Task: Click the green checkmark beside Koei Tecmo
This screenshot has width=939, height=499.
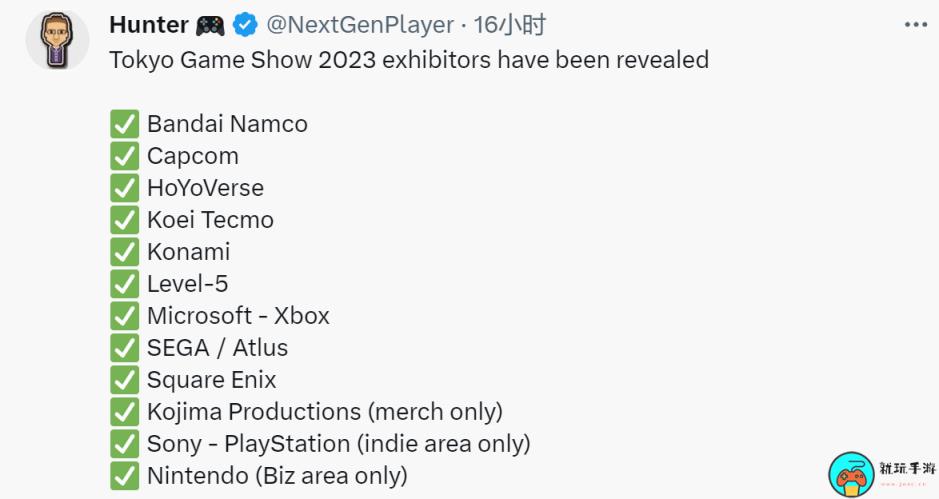Action: tap(125, 220)
